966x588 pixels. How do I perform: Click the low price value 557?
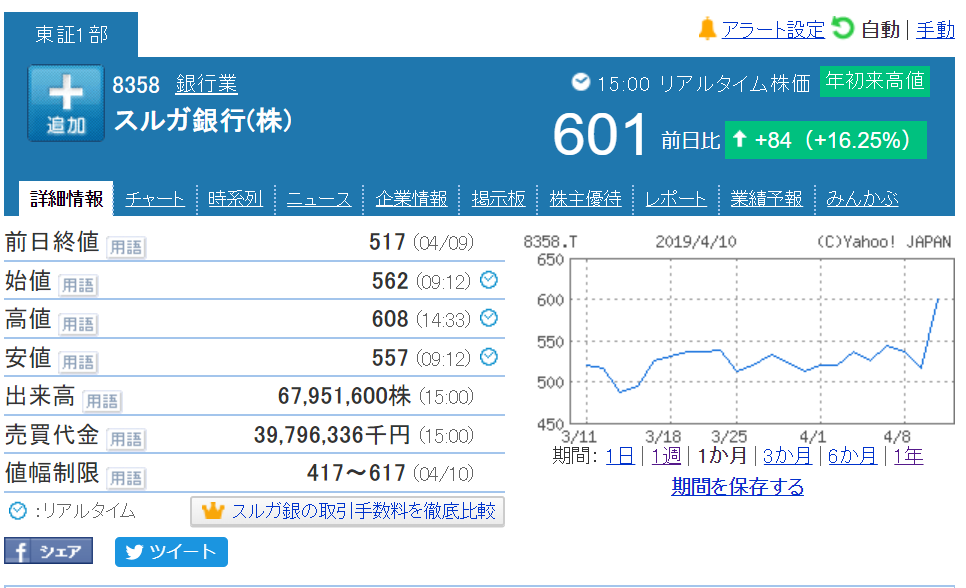coord(389,357)
